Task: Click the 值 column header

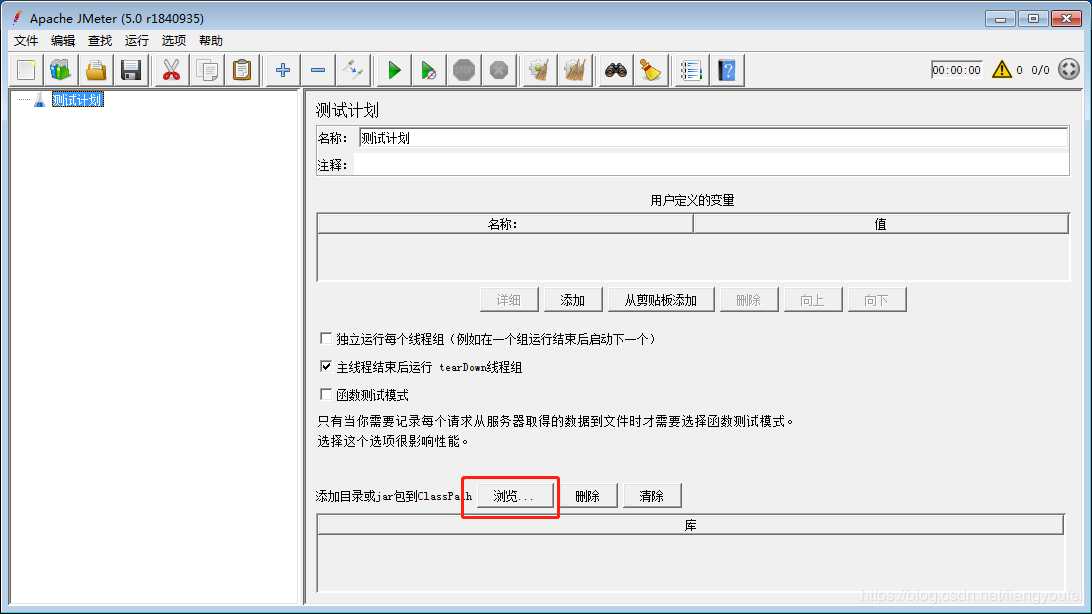Action: click(880, 224)
